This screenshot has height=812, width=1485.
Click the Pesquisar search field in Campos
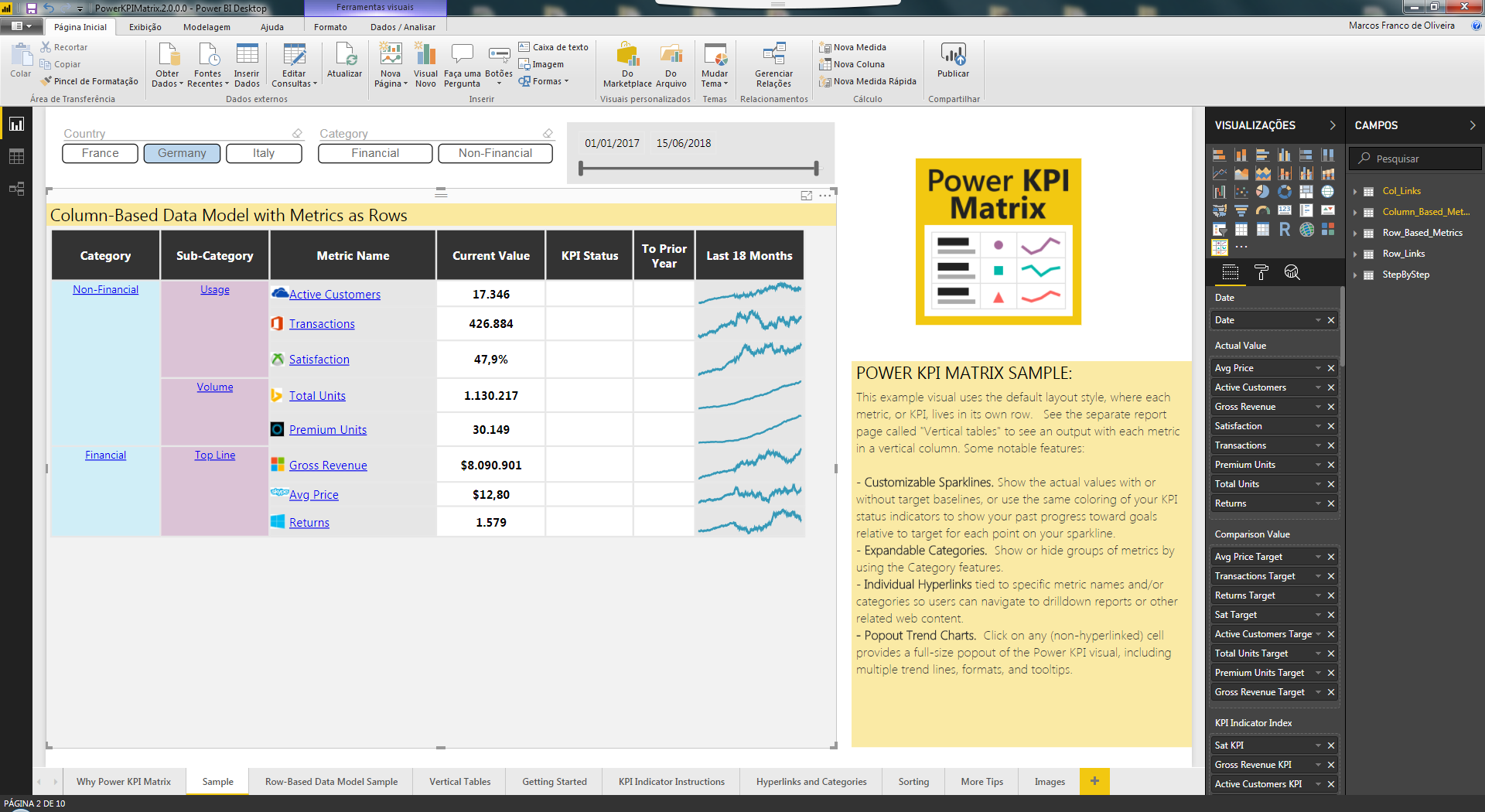pos(1415,159)
